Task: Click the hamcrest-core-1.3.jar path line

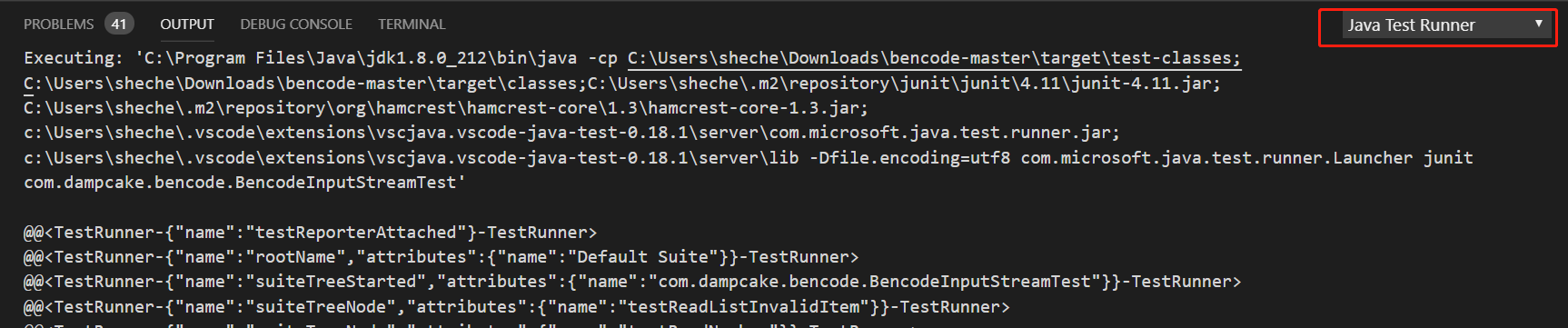Action: [445, 108]
